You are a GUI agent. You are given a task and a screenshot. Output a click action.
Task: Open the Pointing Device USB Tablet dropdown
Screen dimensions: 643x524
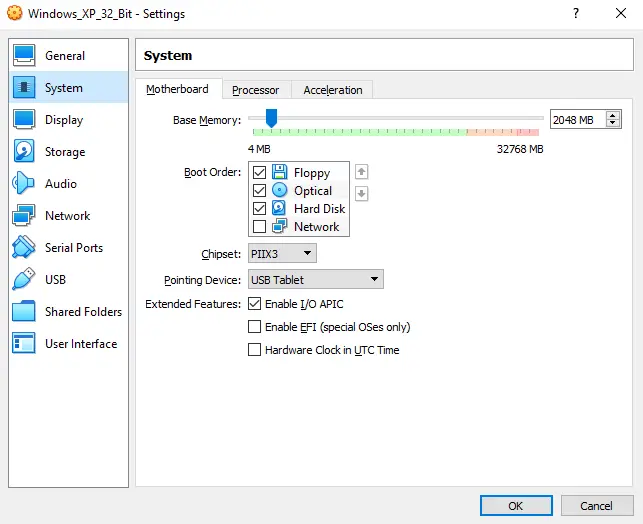click(x=316, y=279)
